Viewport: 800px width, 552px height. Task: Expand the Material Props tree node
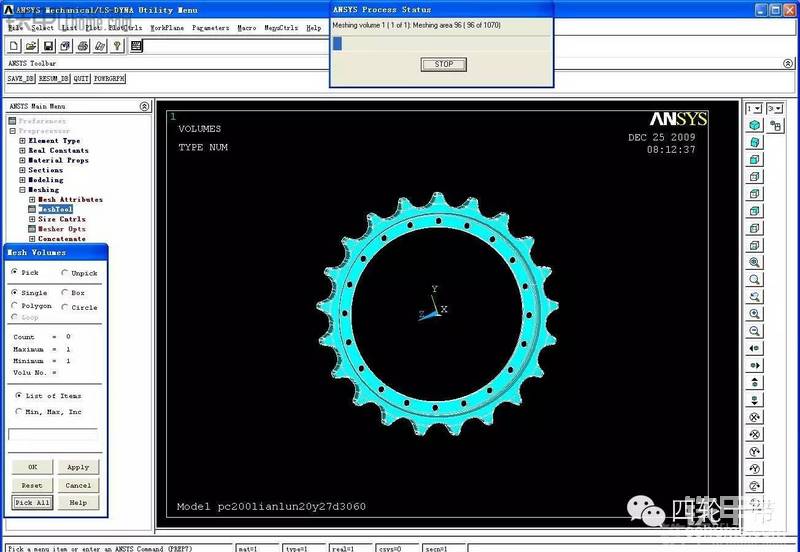point(22,160)
